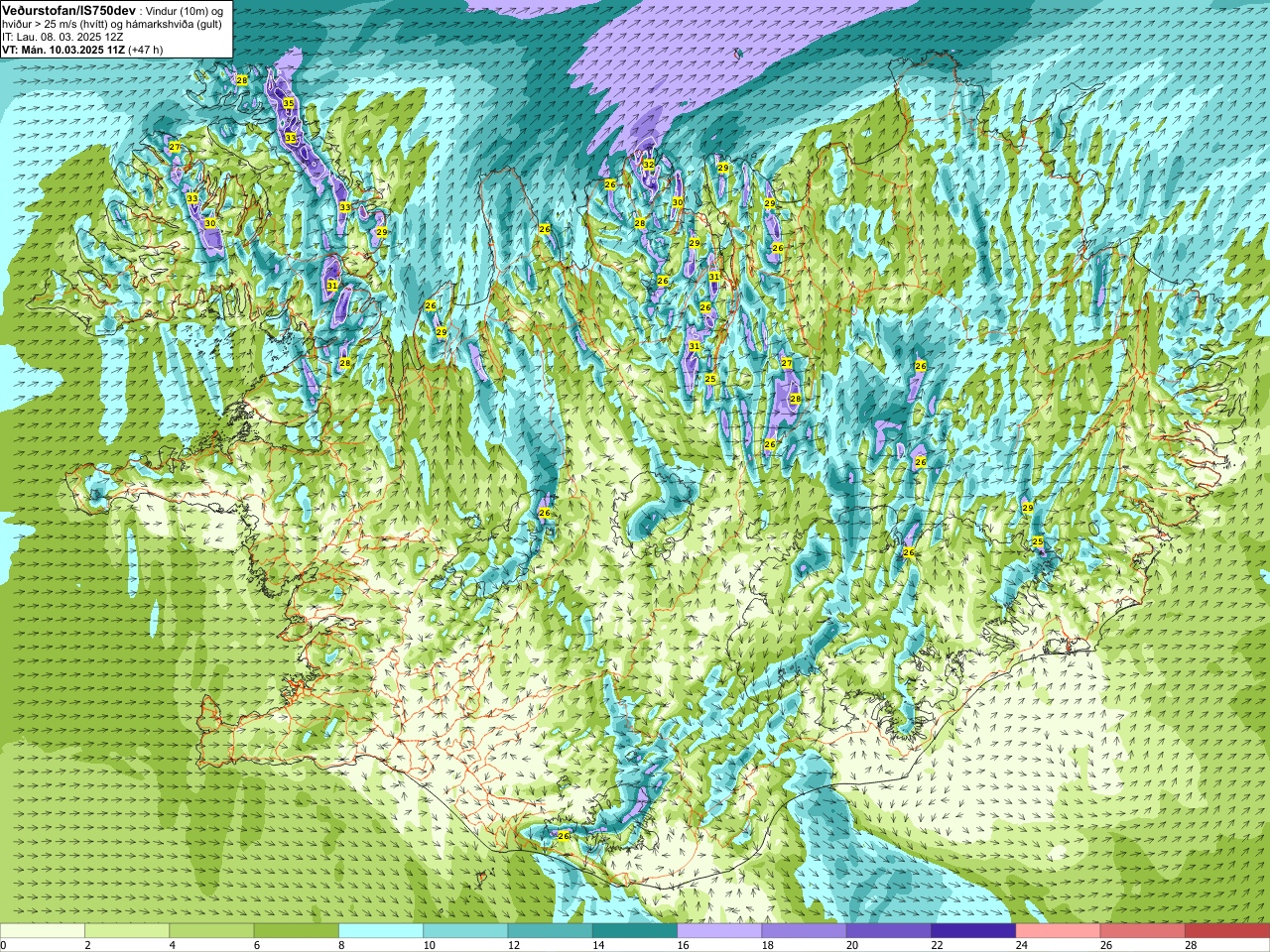Click the color scale tick label 28
This screenshot has height=952, width=1270.
1191,945
